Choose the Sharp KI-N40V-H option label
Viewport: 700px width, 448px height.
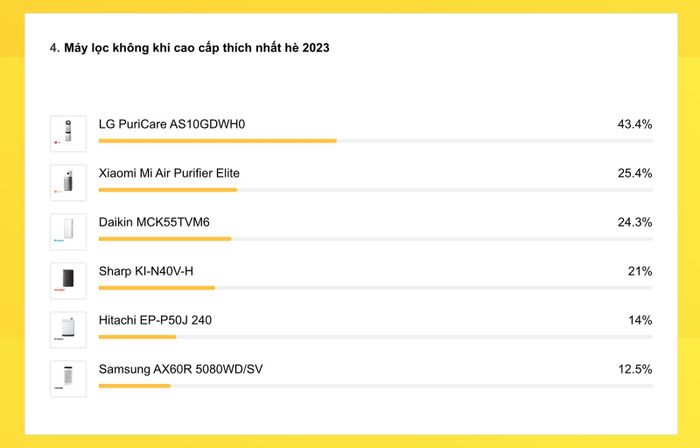[x=146, y=271]
